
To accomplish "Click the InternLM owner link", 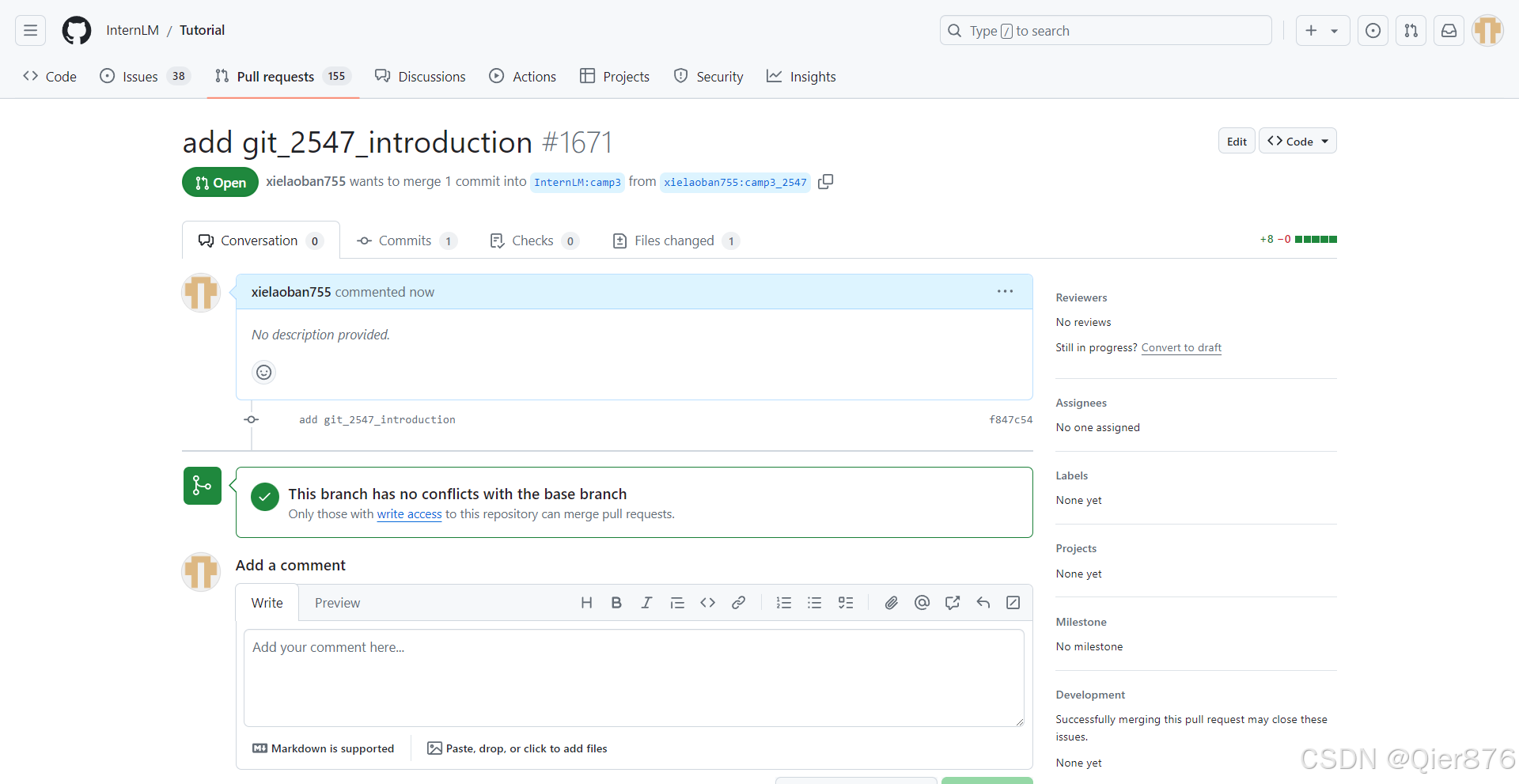I will coord(132,30).
